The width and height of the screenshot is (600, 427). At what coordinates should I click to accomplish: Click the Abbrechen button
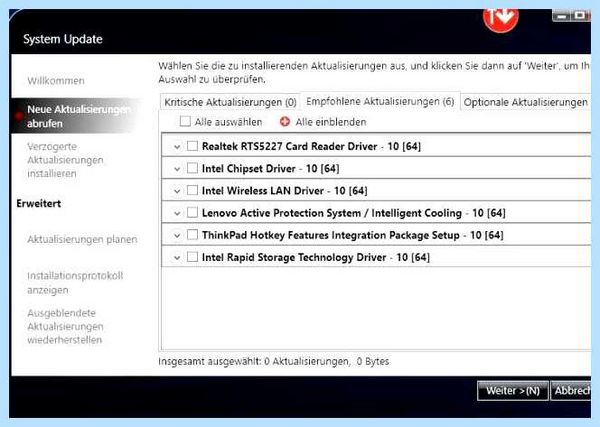(571, 391)
